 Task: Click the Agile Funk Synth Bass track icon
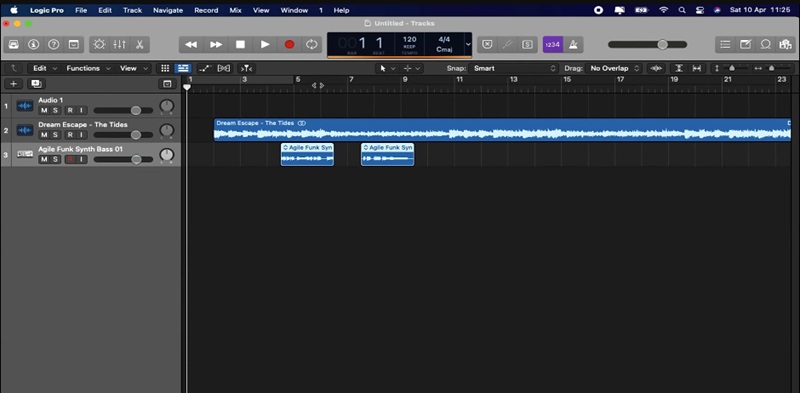pyautogui.click(x=25, y=155)
